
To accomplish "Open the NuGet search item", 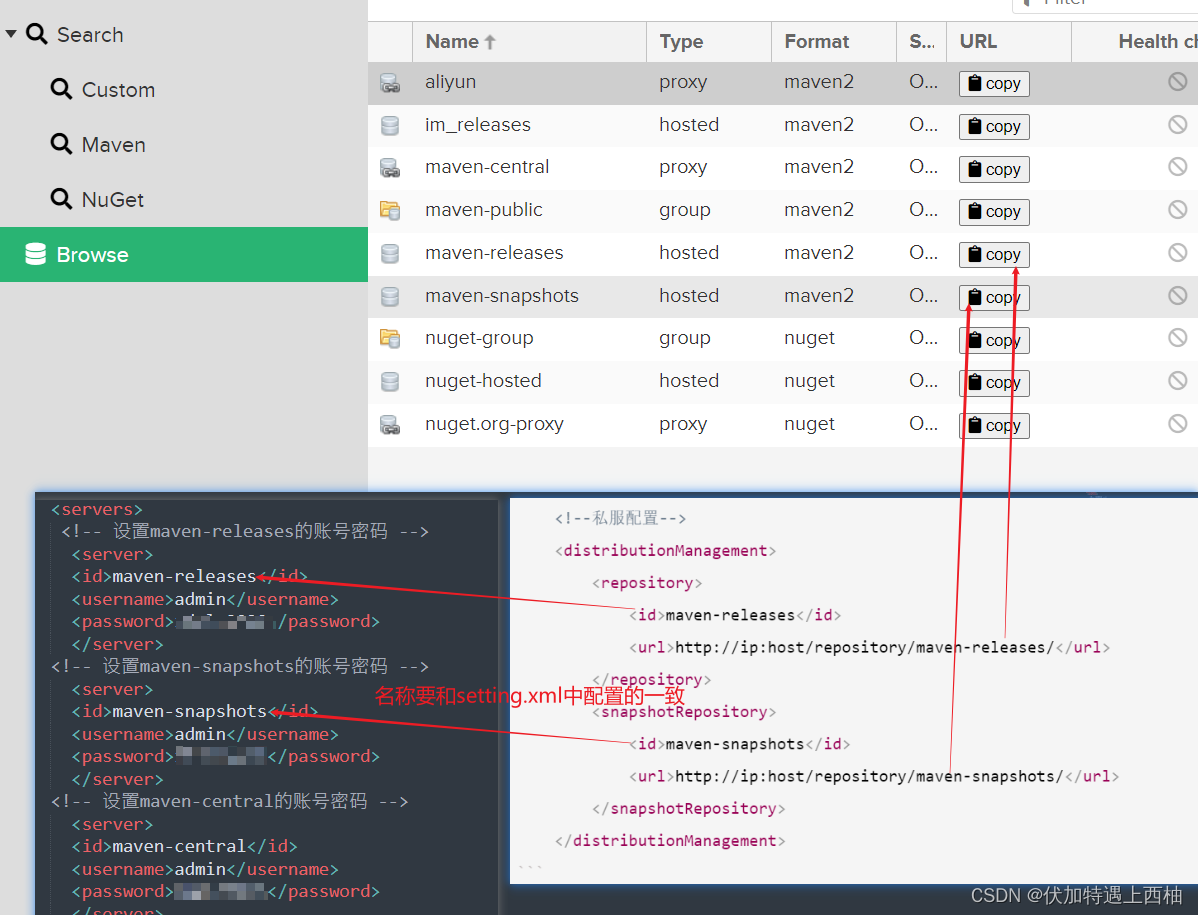I will tap(113, 200).
